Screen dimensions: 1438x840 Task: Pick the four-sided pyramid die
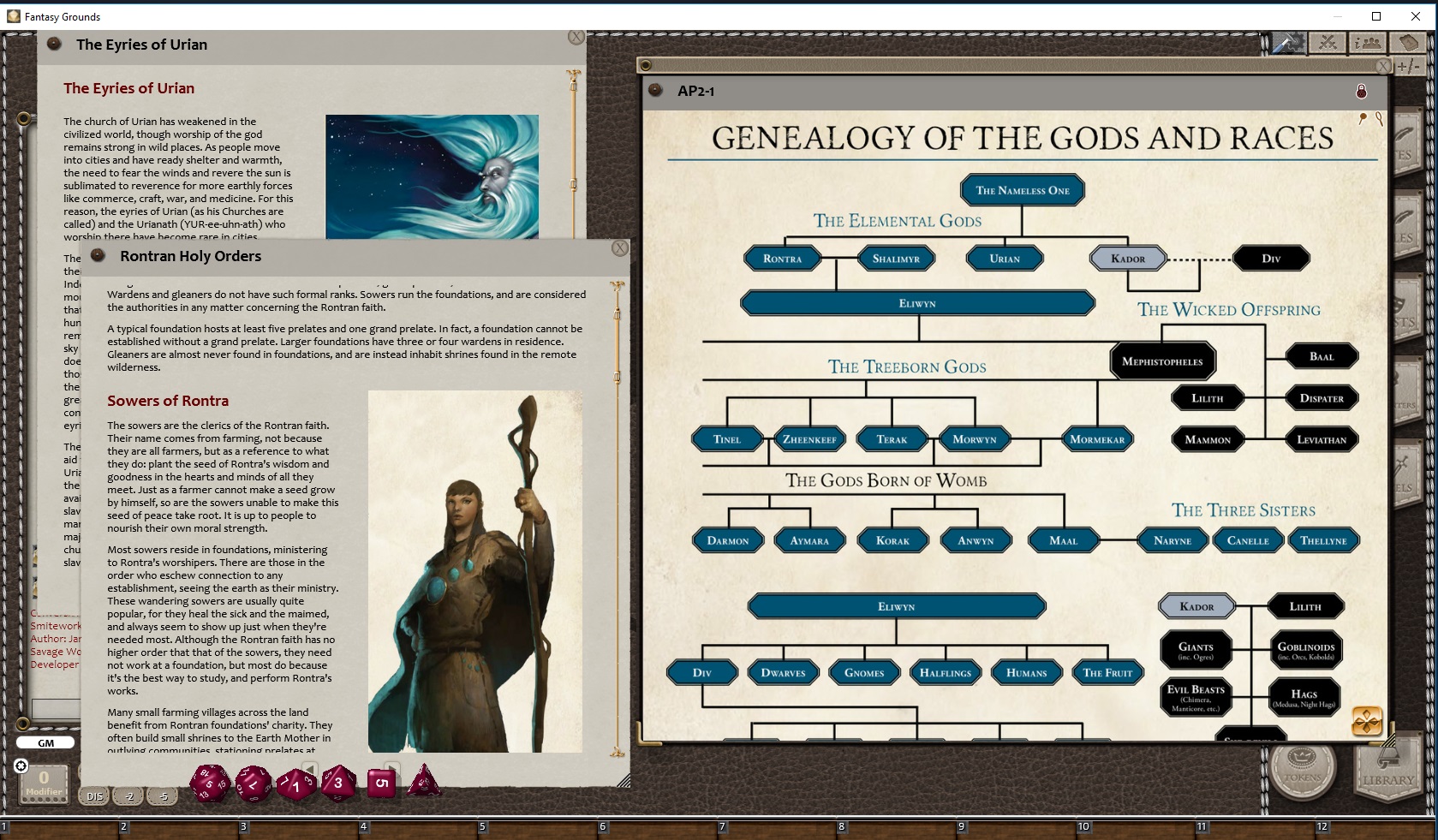tap(424, 782)
